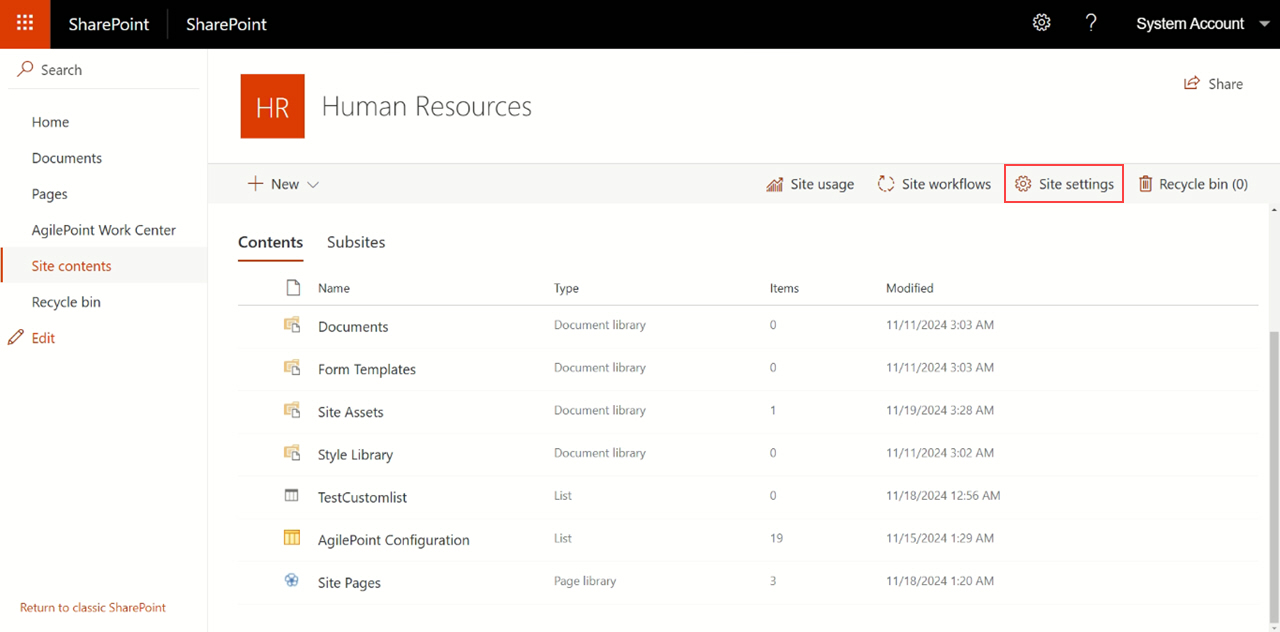Click the Site Pages library icon

coord(292,580)
